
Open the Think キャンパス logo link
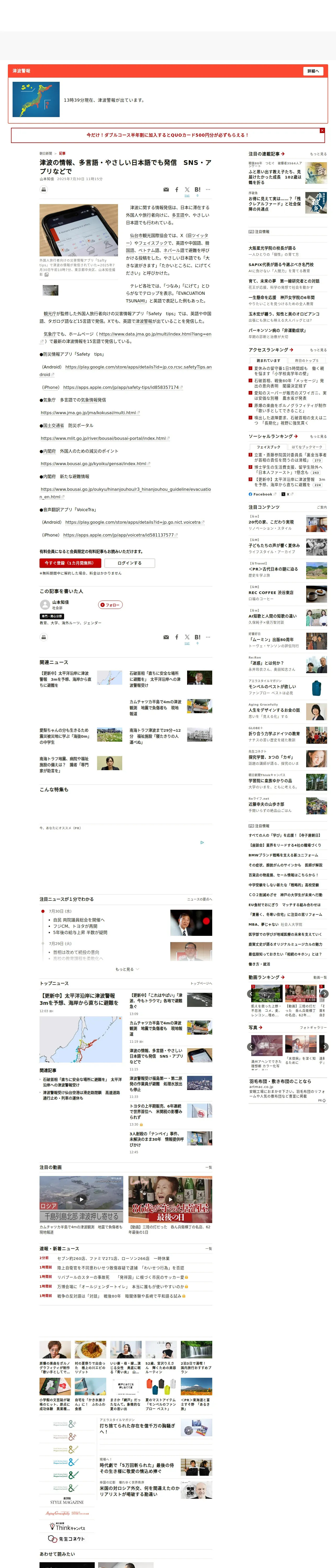tap(67, 1527)
